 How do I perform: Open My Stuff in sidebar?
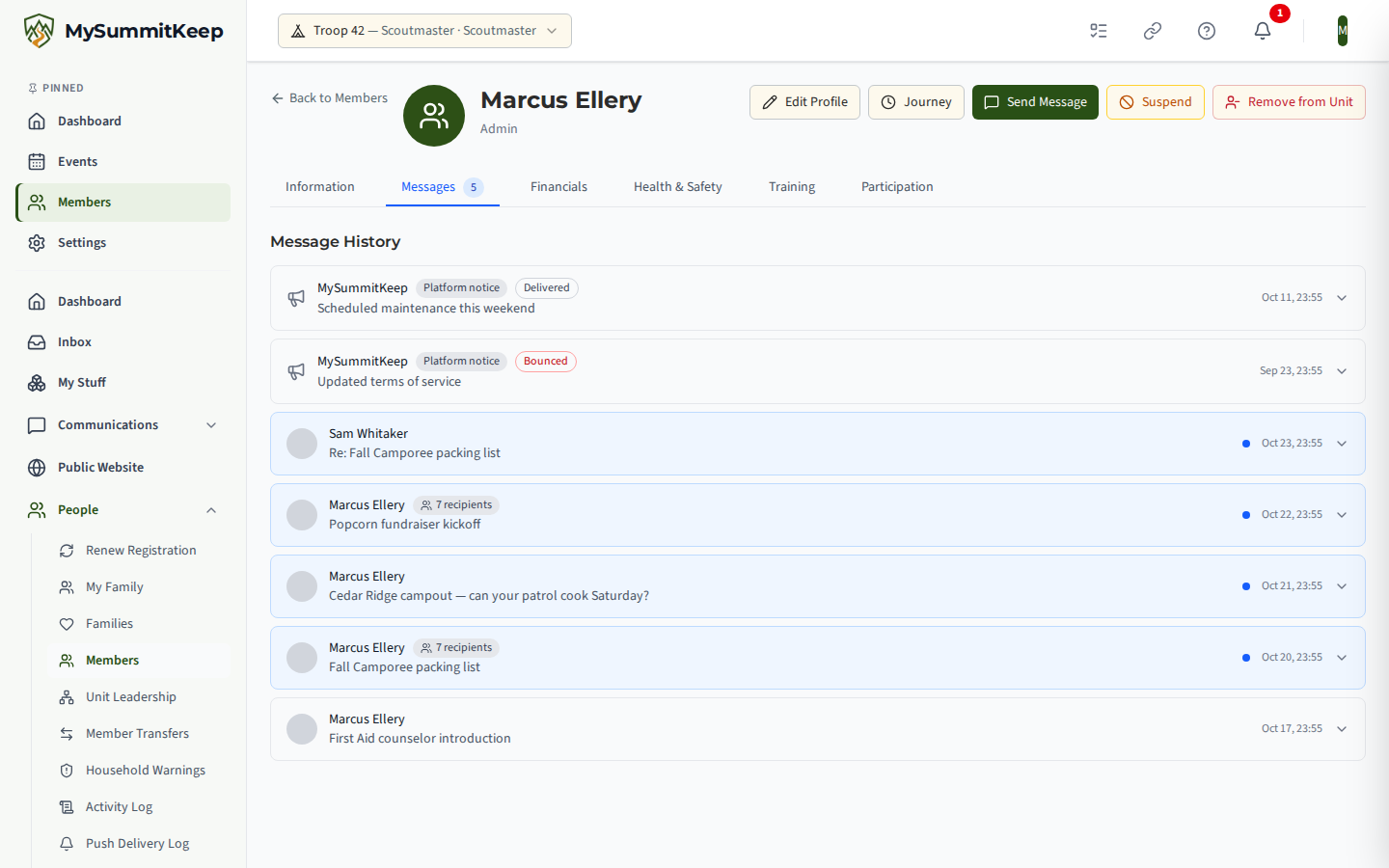(x=123, y=383)
